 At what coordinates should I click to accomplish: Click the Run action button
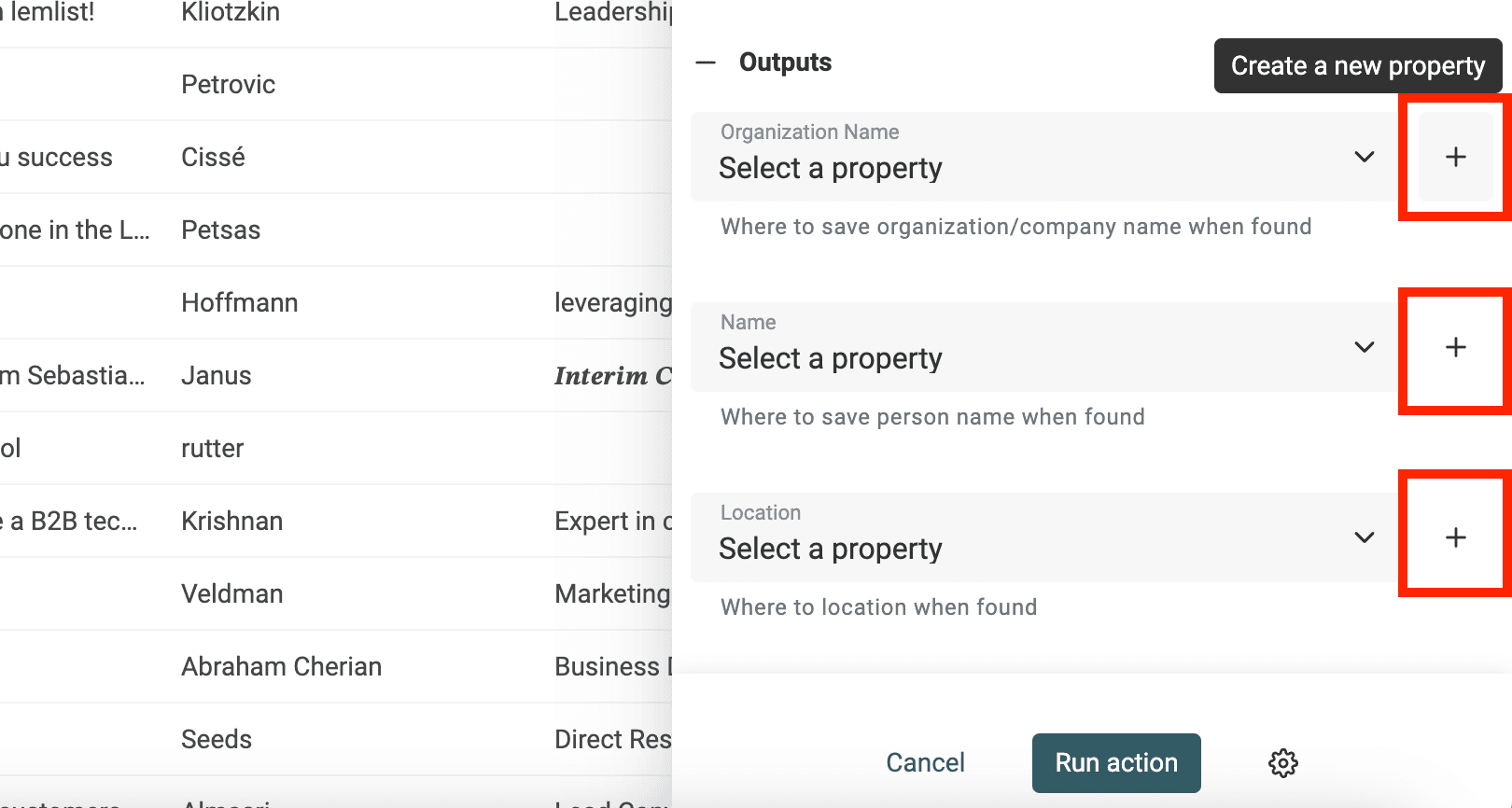coord(1116,763)
